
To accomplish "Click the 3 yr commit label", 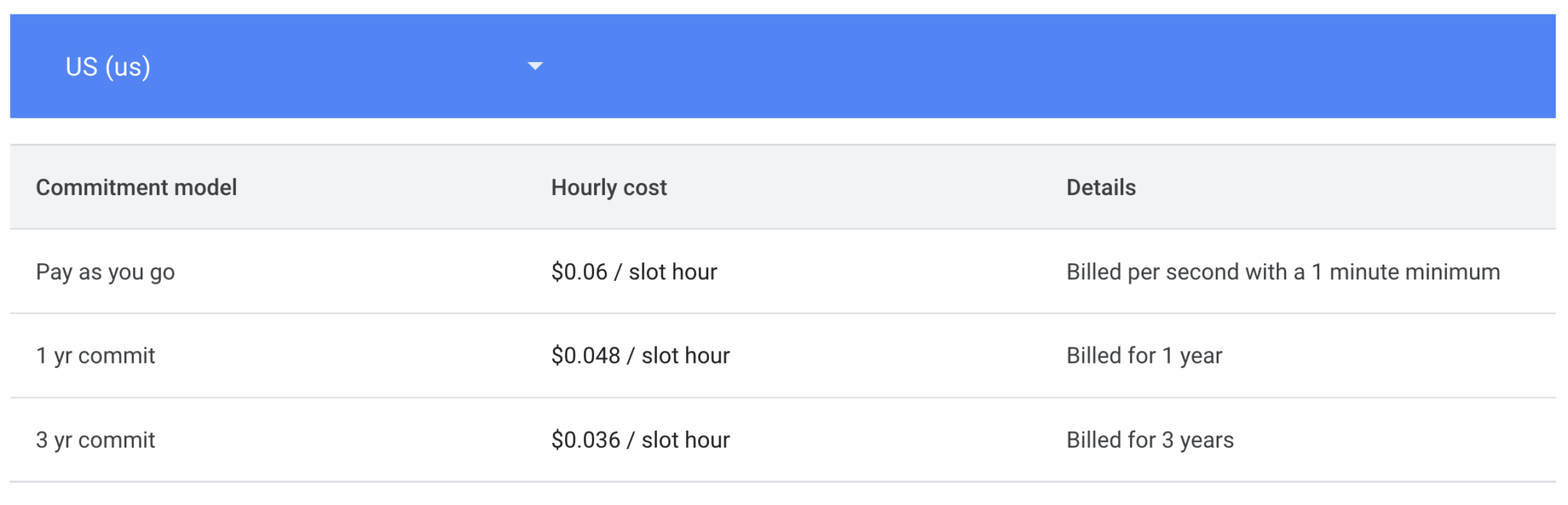I will coord(95,439).
